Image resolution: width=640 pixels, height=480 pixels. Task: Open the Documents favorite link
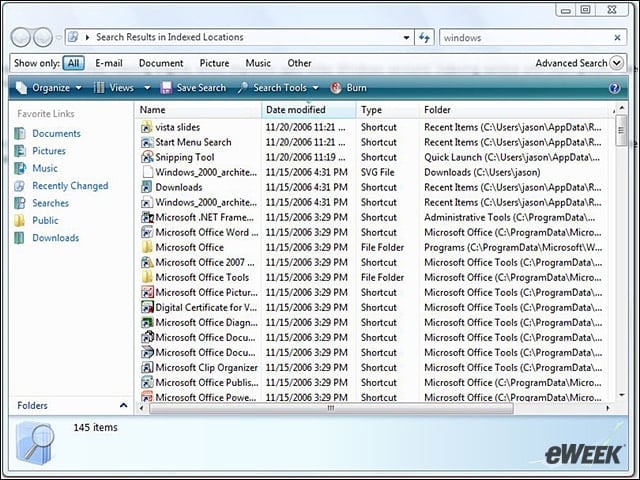56,133
